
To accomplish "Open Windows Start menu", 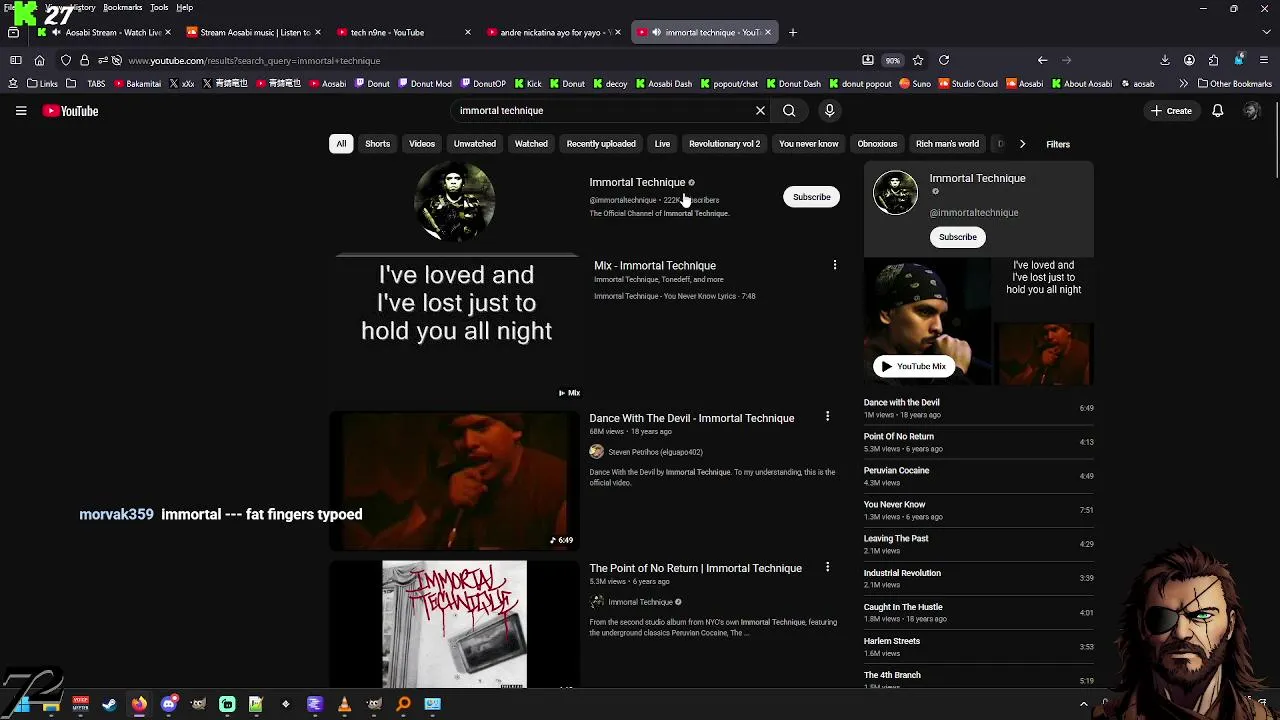I will coord(22,704).
